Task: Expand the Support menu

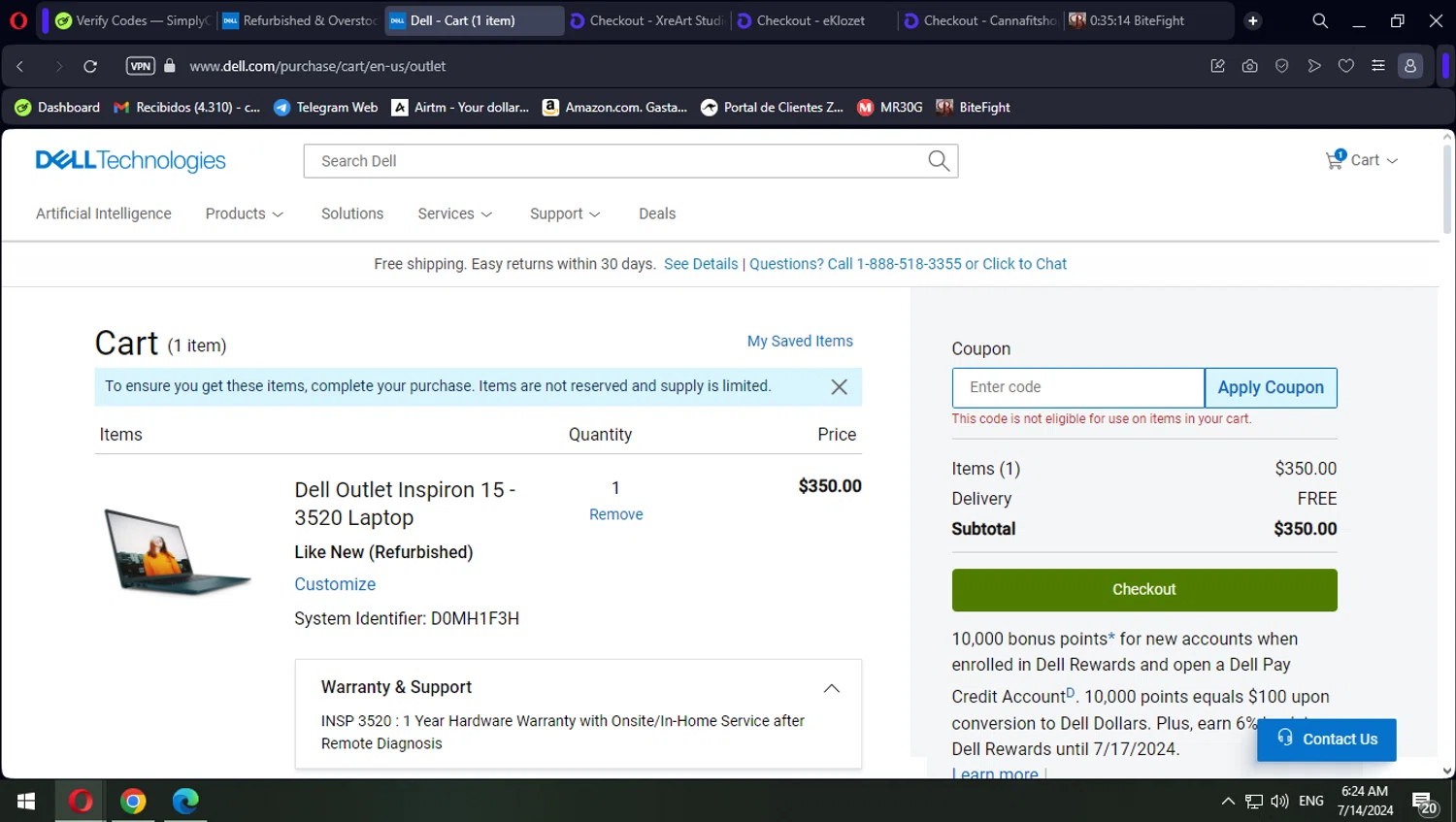Action: click(565, 214)
